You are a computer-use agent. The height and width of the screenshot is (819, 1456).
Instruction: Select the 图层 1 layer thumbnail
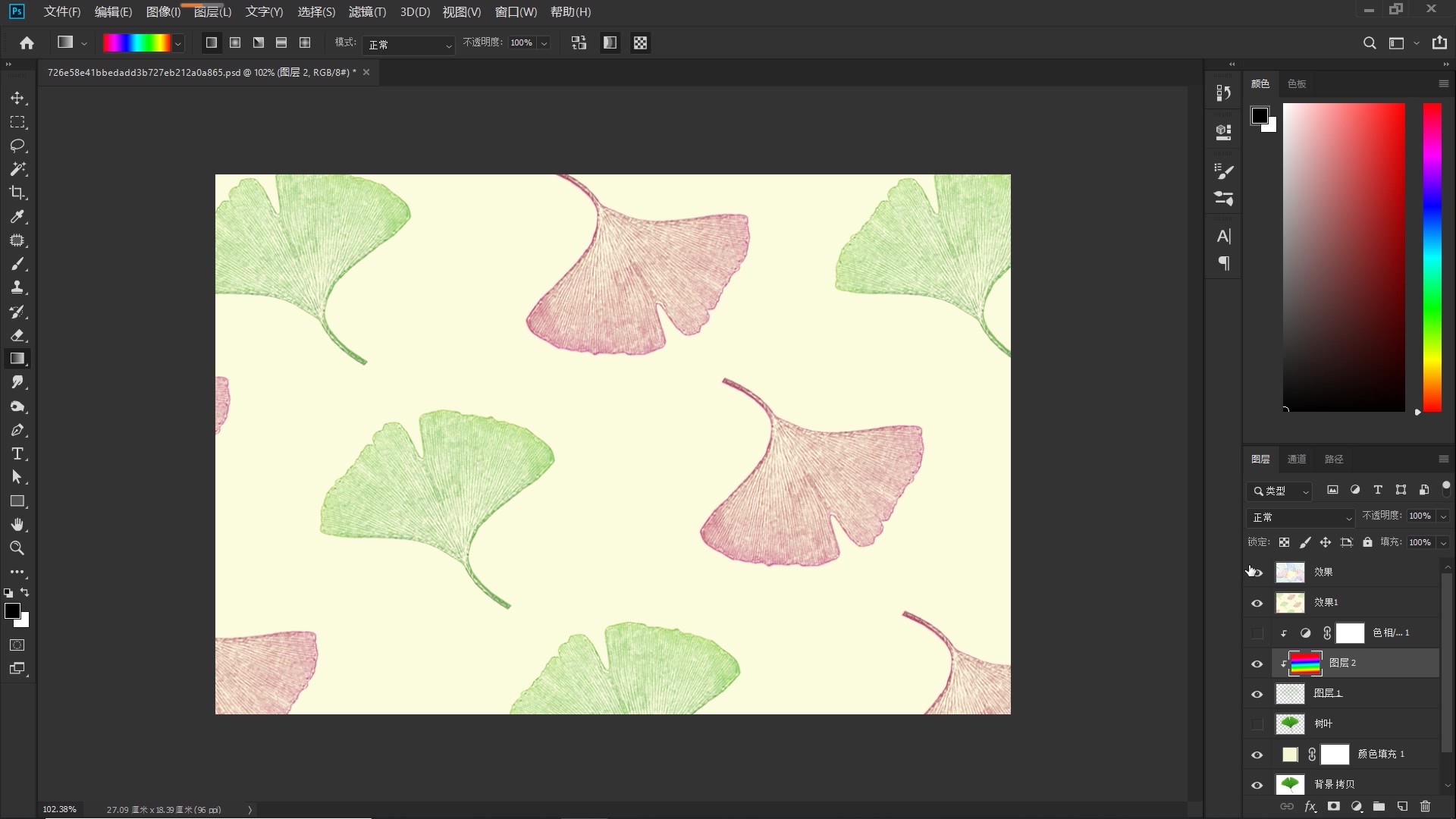[1290, 694]
